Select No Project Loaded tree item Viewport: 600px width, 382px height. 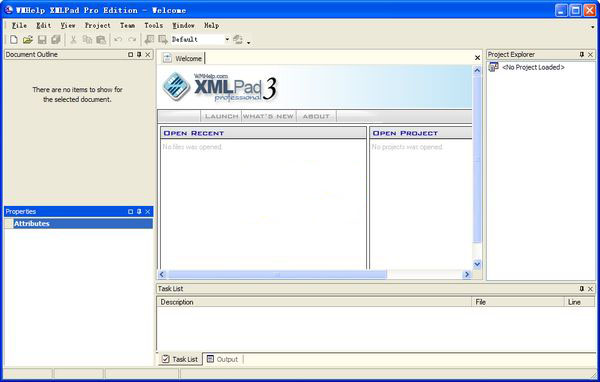point(533,67)
